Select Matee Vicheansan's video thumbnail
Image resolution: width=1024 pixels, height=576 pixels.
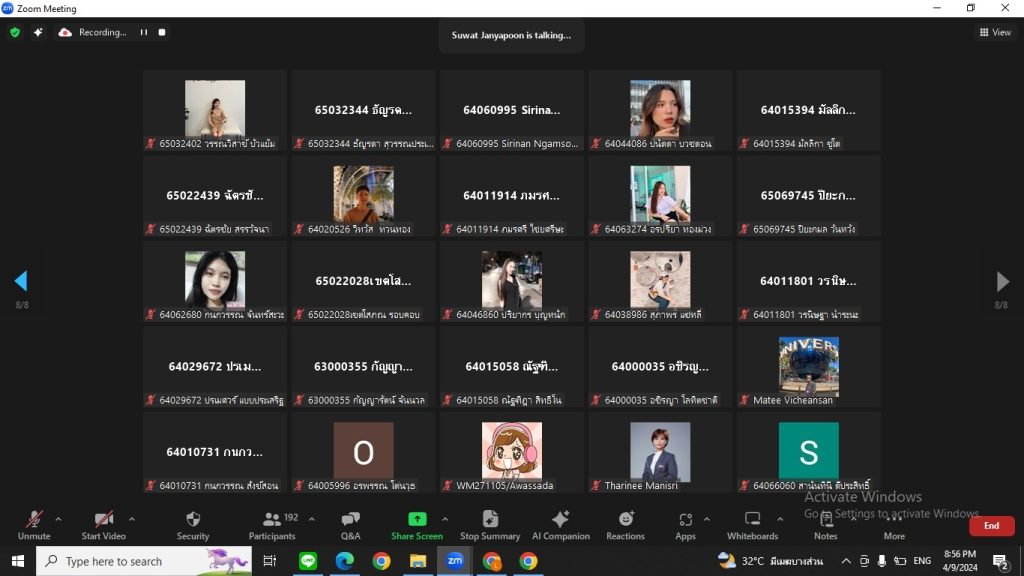click(x=808, y=366)
